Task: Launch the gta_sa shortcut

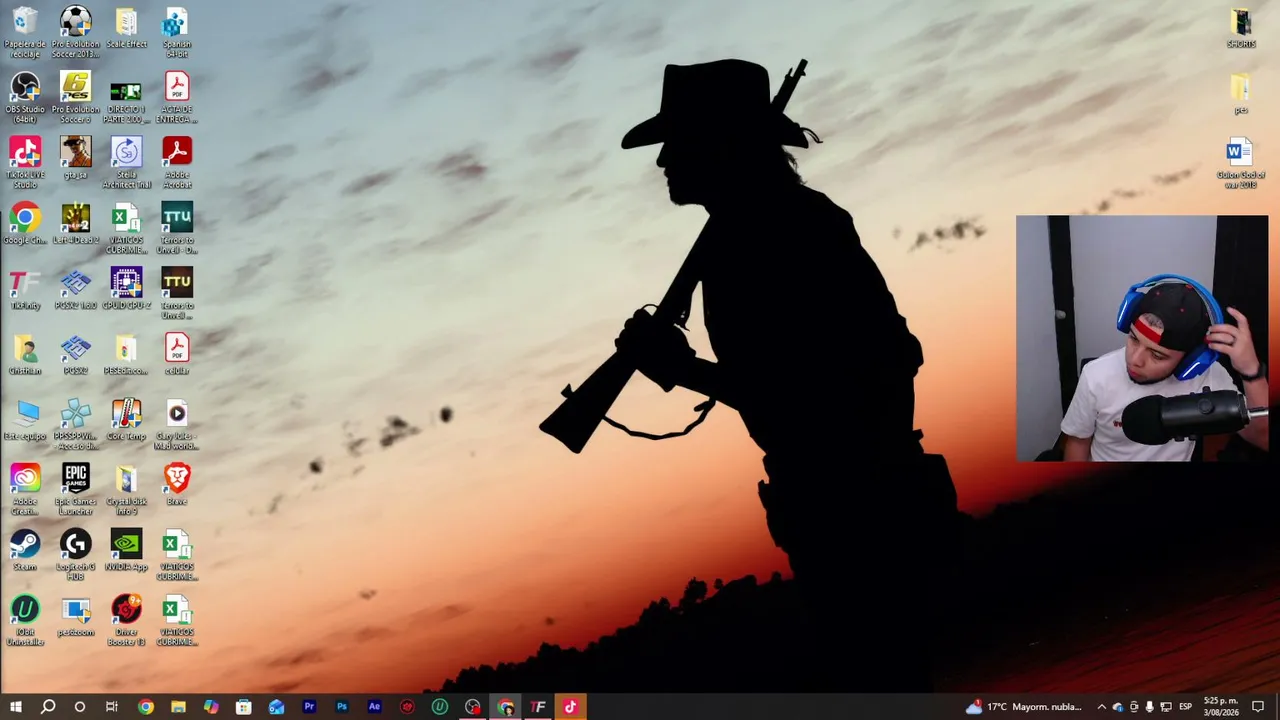Action: pyautogui.click(x=76, y=158)
